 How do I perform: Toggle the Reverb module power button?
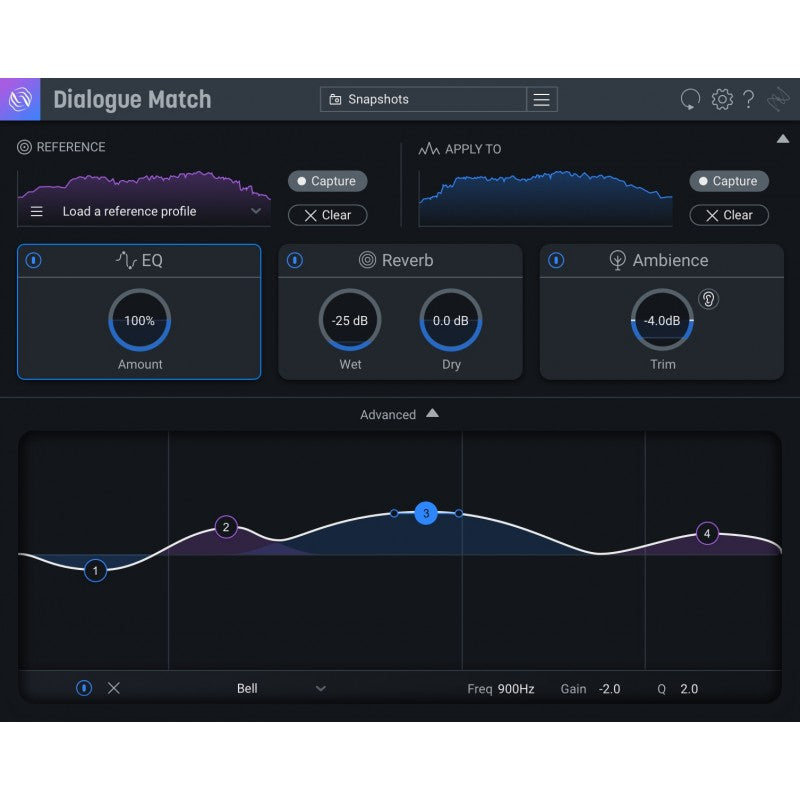click(x=294, y=260)
